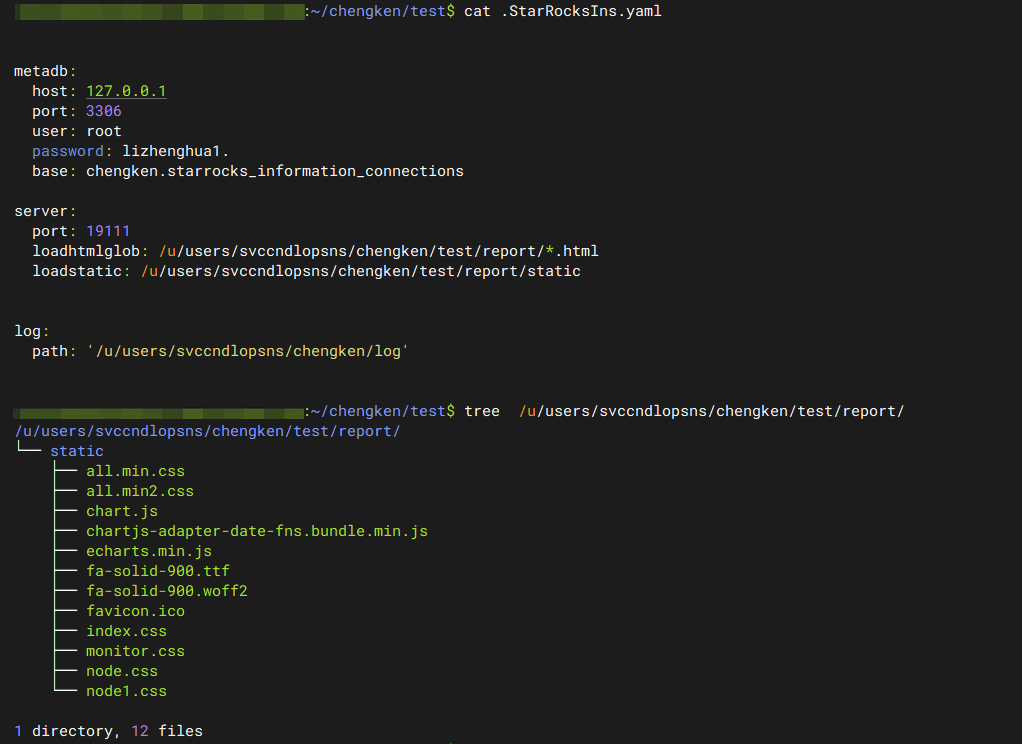Select echarts.min.js in the tree listing

coord(148,551)
